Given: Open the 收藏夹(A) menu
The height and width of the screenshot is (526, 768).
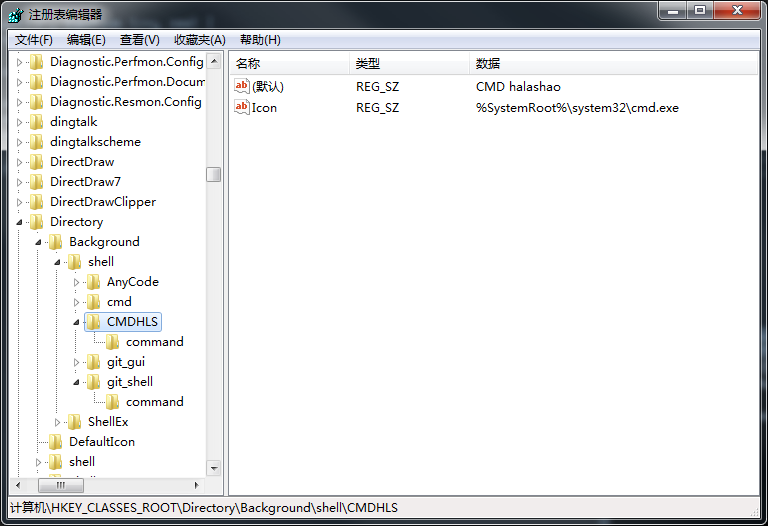Looking at the screenshot, I should [200, 40].
